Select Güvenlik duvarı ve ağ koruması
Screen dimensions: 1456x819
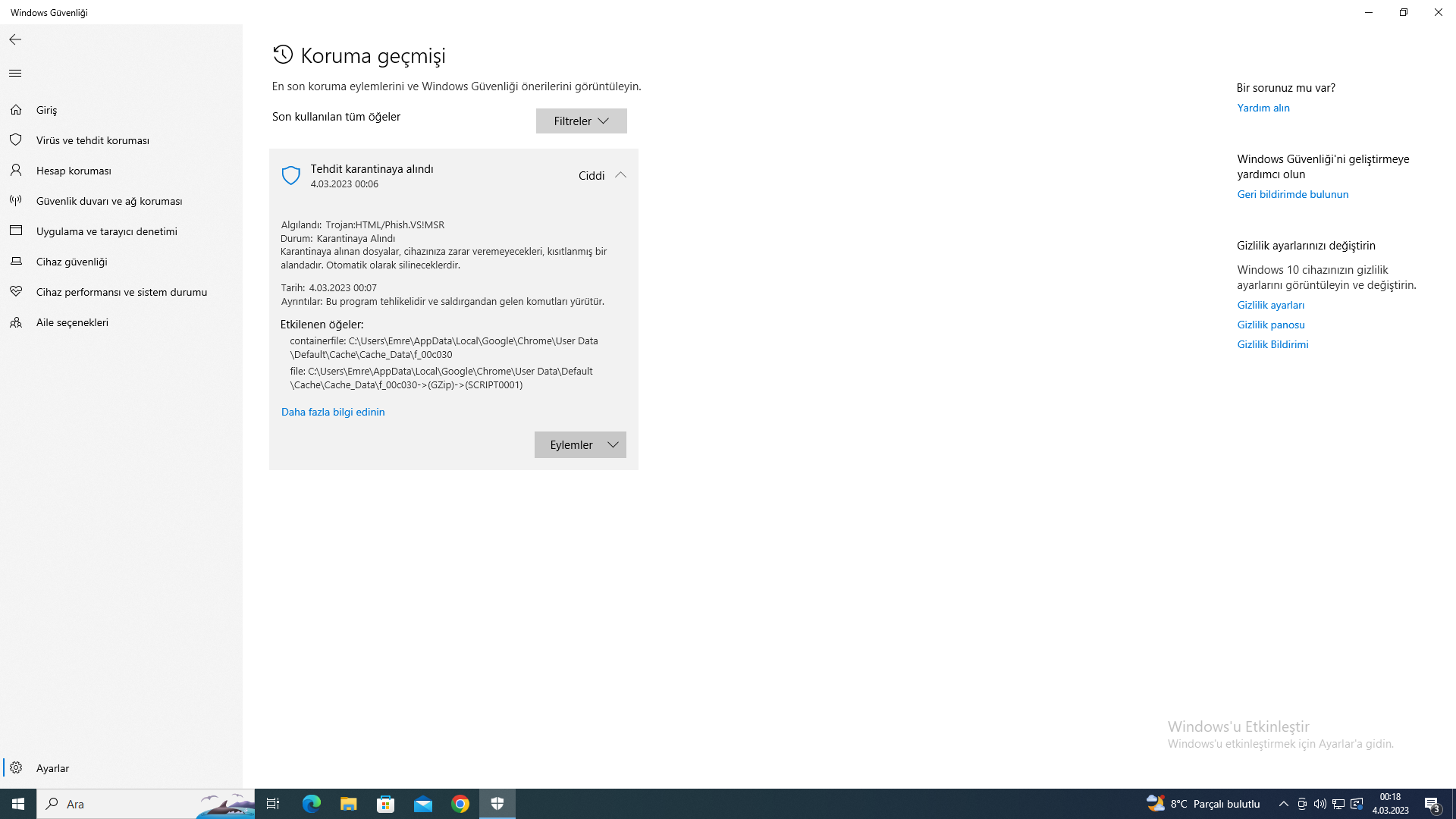109,200
